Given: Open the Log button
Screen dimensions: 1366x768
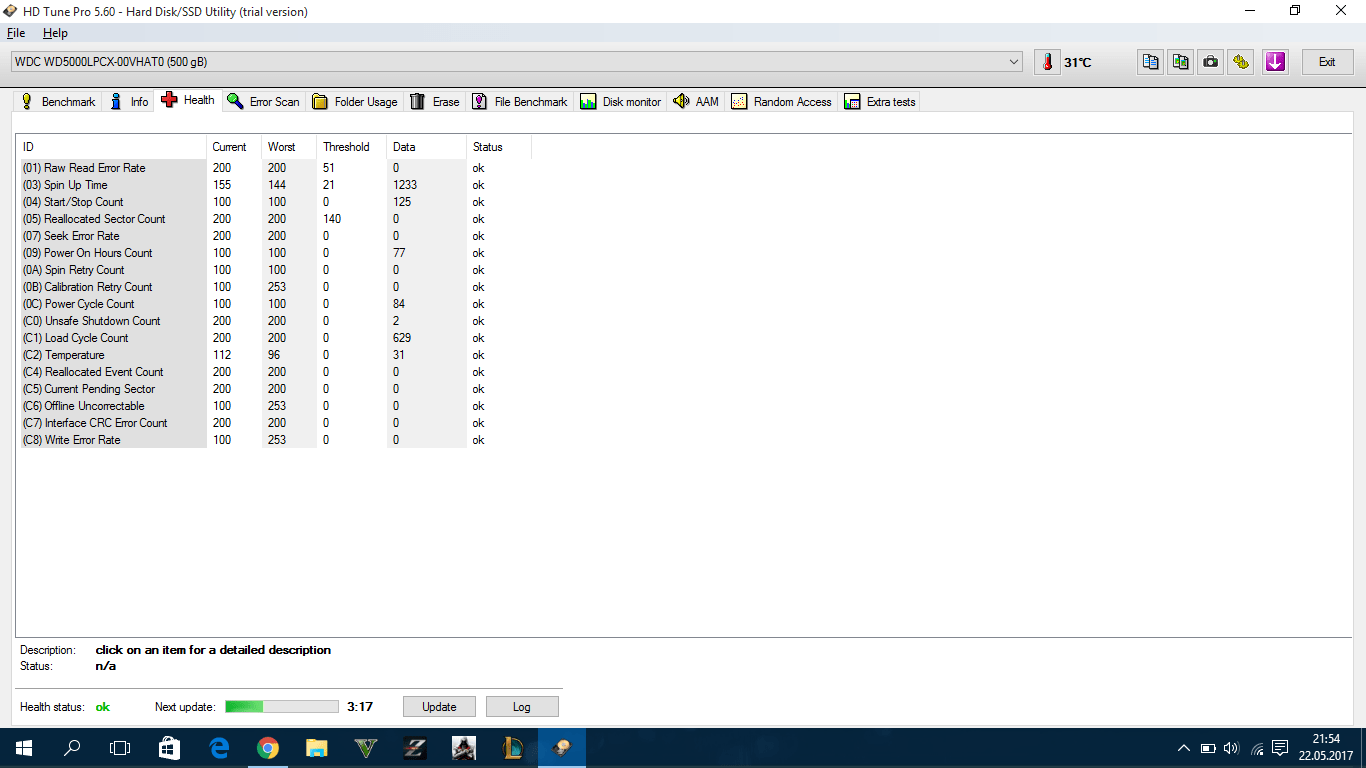Looking at the screenshot, I should (x=522, y=707).
